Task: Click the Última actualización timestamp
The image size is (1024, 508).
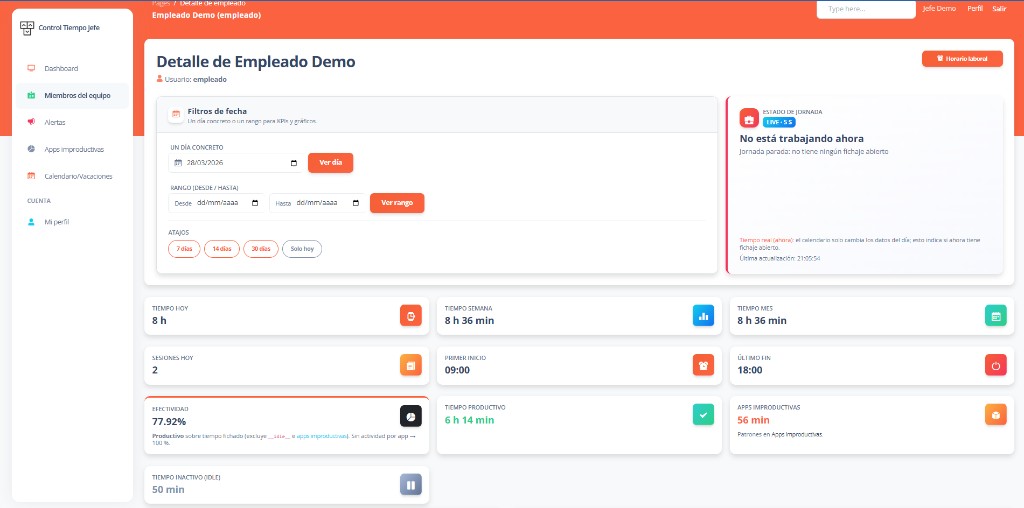Action: tap(780, 259)
